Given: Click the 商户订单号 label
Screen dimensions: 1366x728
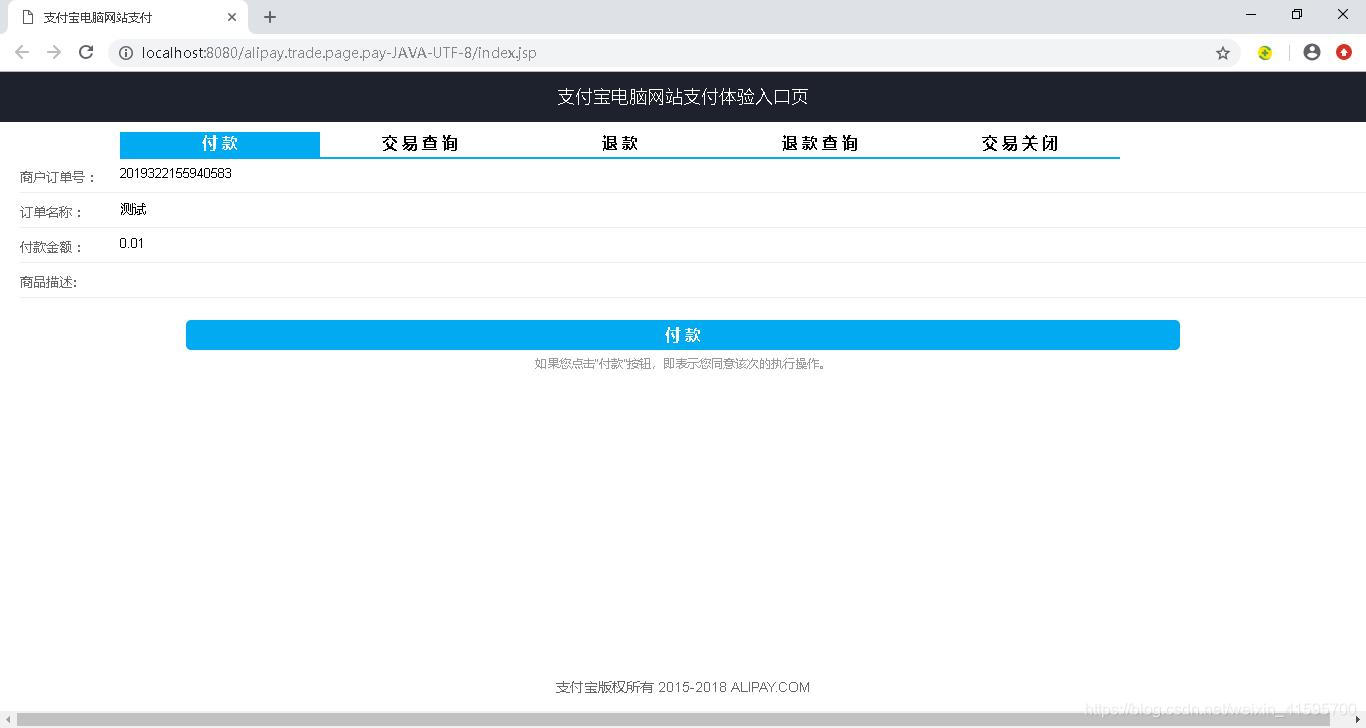Looking at the screenshot, I should pyautogui.click(x=58, y=177).
